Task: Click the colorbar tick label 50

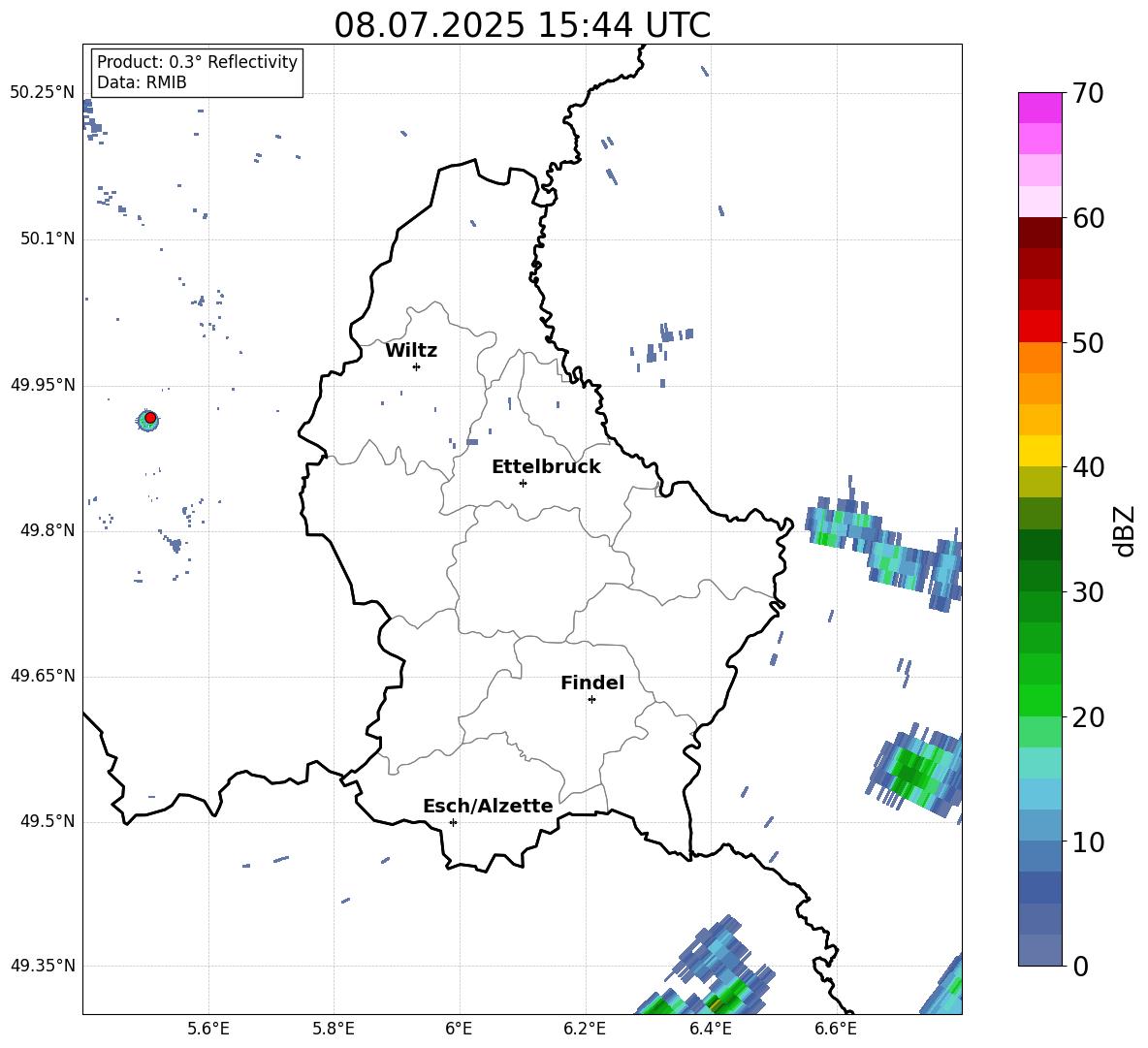Action: [x=1088, y=342]
